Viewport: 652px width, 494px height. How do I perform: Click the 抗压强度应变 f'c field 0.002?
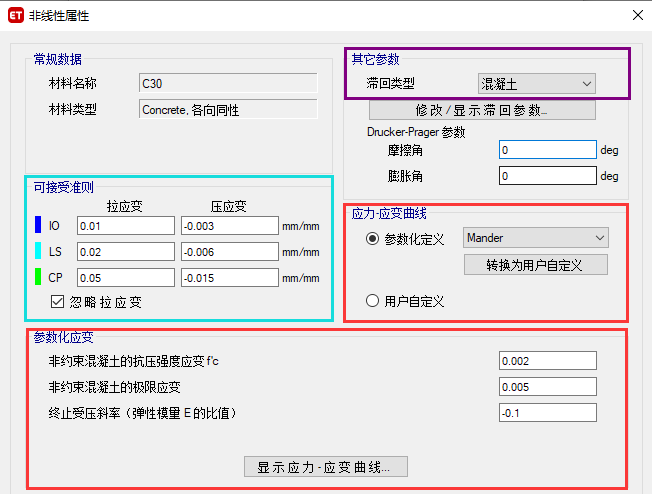coord(548,361)
